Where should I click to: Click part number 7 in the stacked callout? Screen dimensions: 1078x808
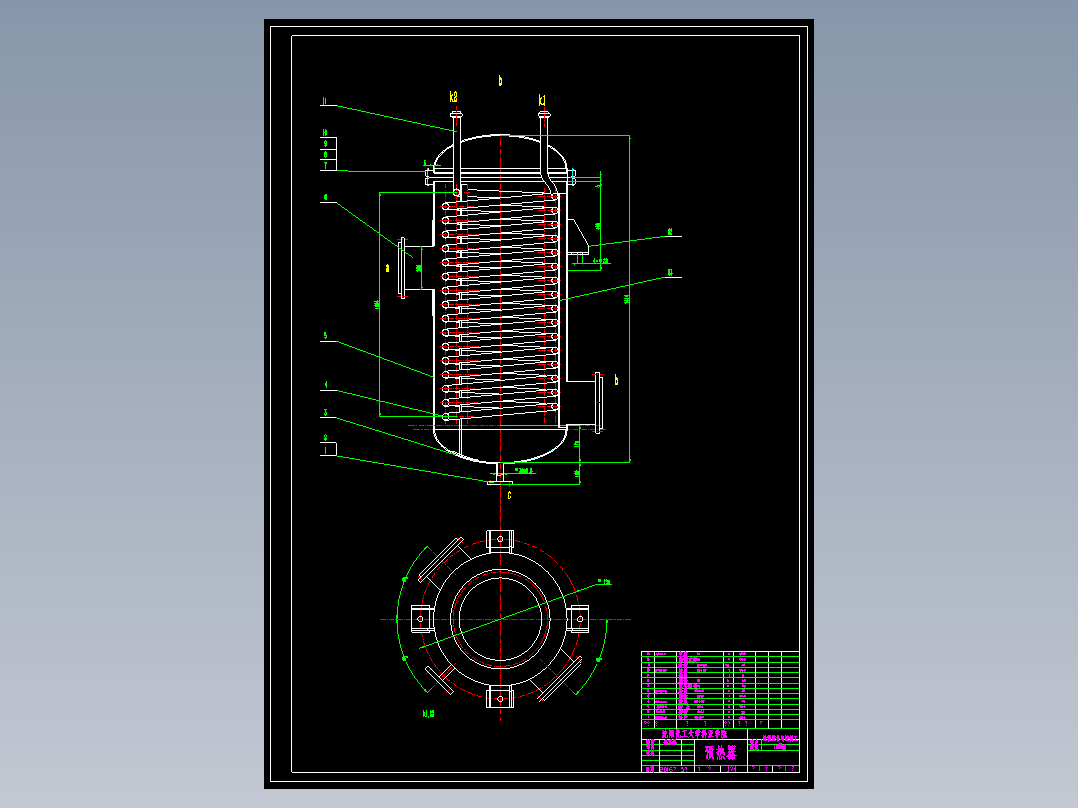point(326,165)
